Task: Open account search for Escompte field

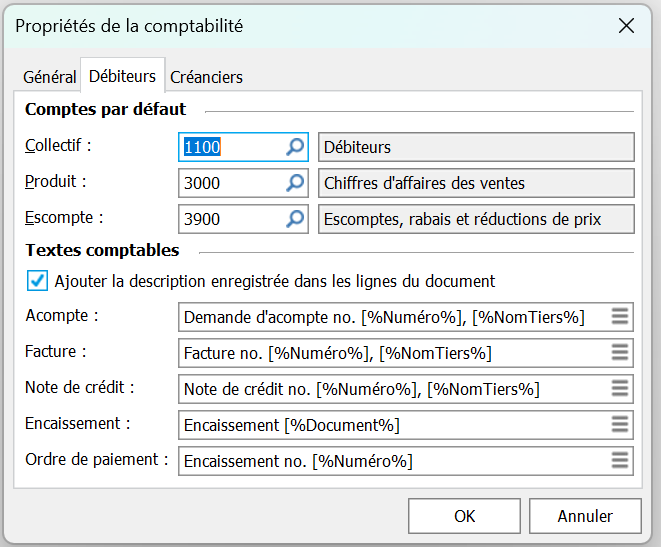Action: click(295, 219)
